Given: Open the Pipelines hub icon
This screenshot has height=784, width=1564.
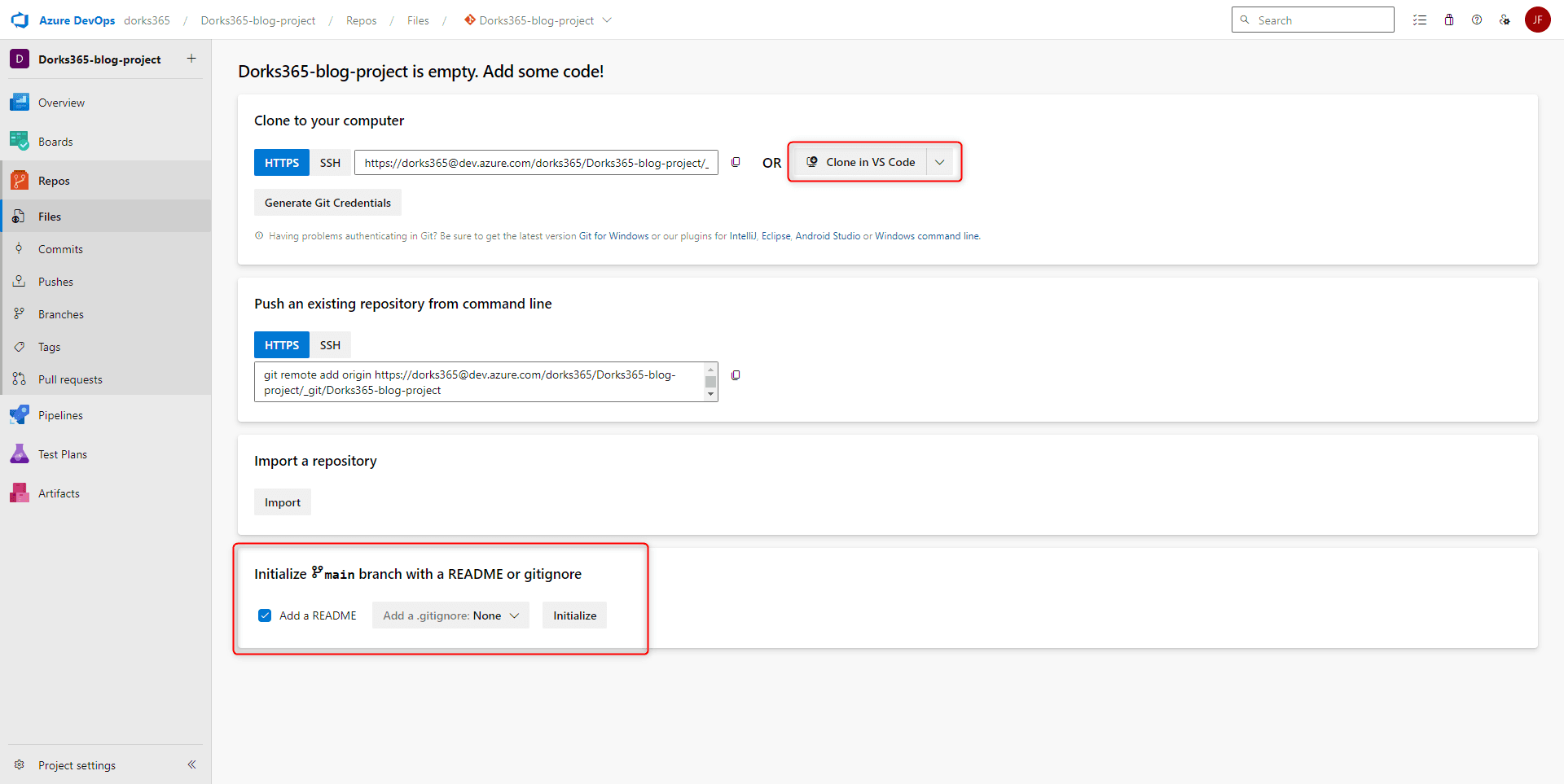Looking at the screenshot, I should point(20,415).
